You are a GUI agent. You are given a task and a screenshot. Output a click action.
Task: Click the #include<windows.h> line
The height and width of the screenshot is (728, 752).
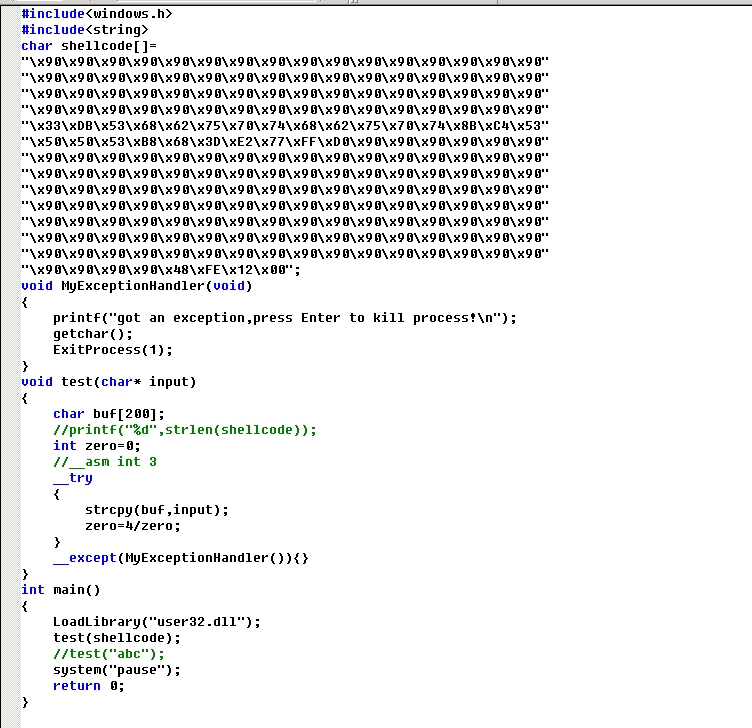tap(96, 14)
